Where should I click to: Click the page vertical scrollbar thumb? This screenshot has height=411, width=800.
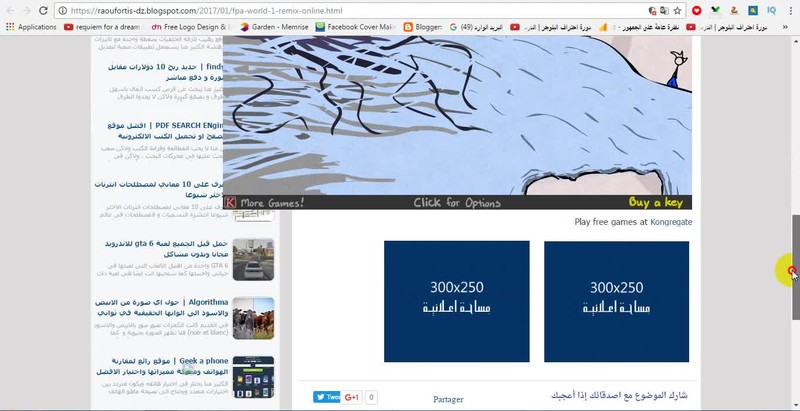[x=795, y=268]
